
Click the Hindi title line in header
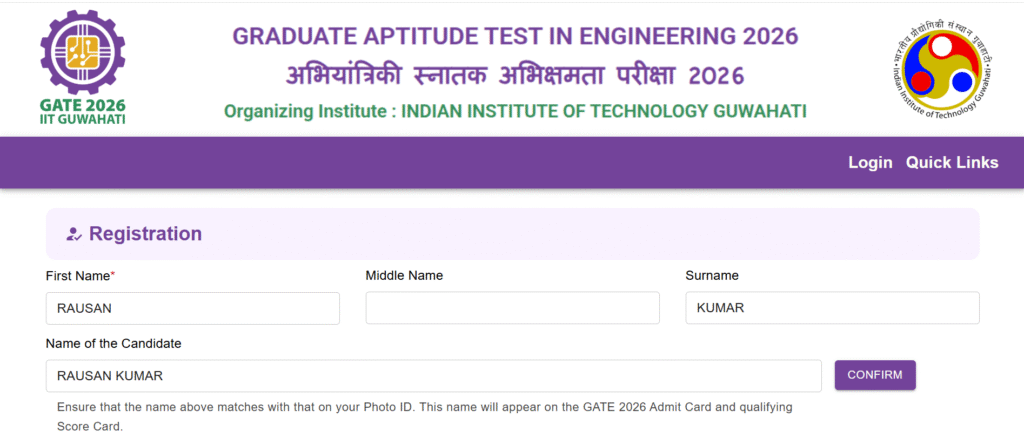coord(515,75)
